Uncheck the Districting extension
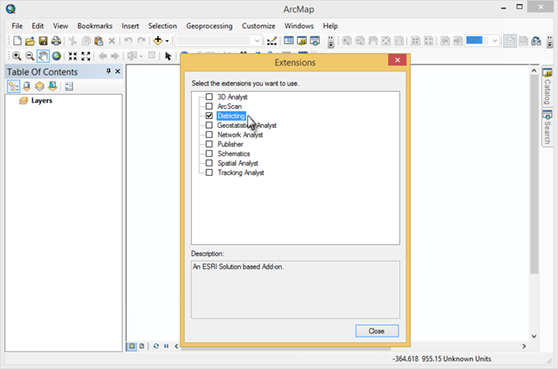Viewport: 558px width, 369px height. click(x=209, y=116)
